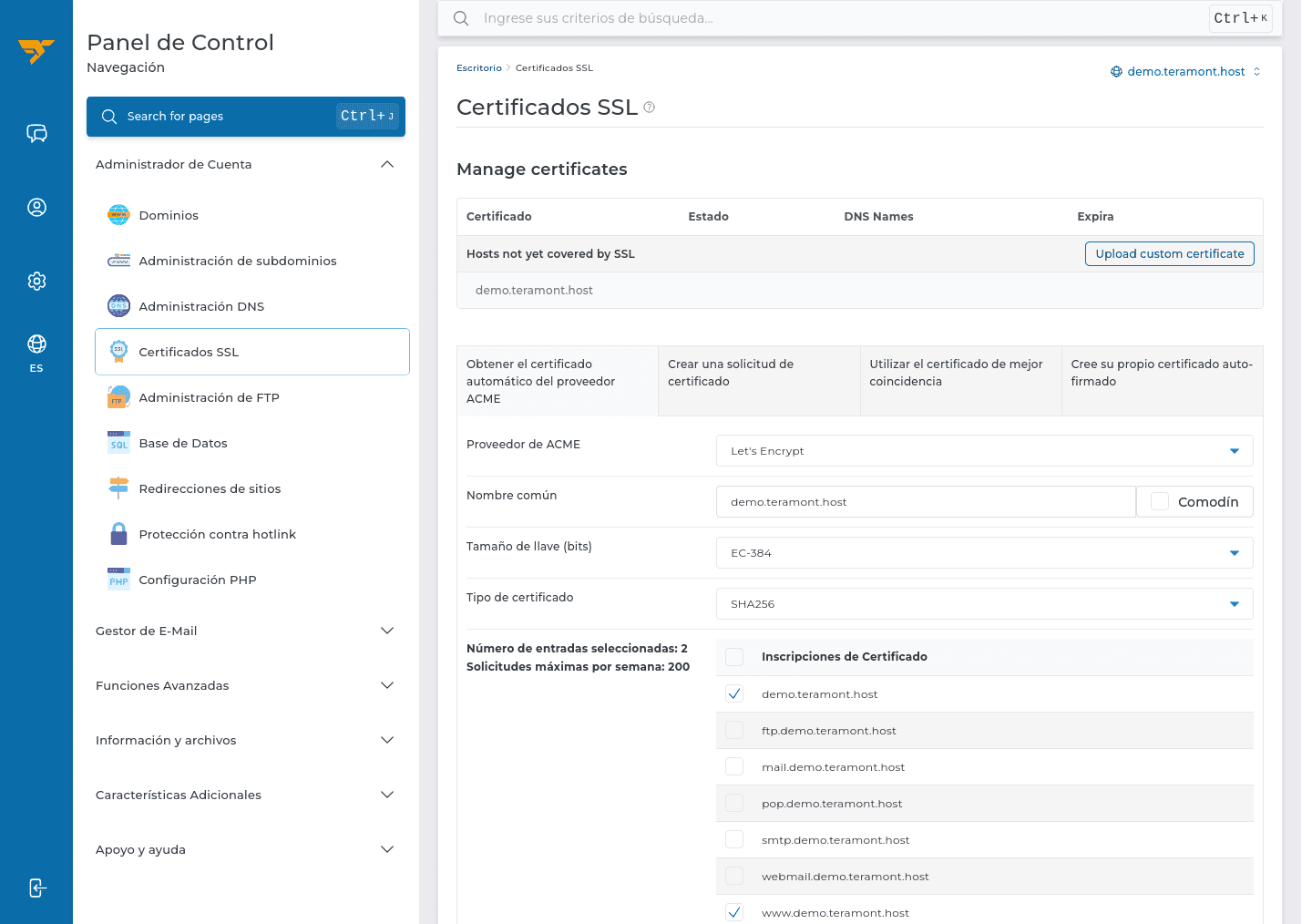
Task: Follow the Escritorio breadcrumb link
Action: click(x=479, y=68)
